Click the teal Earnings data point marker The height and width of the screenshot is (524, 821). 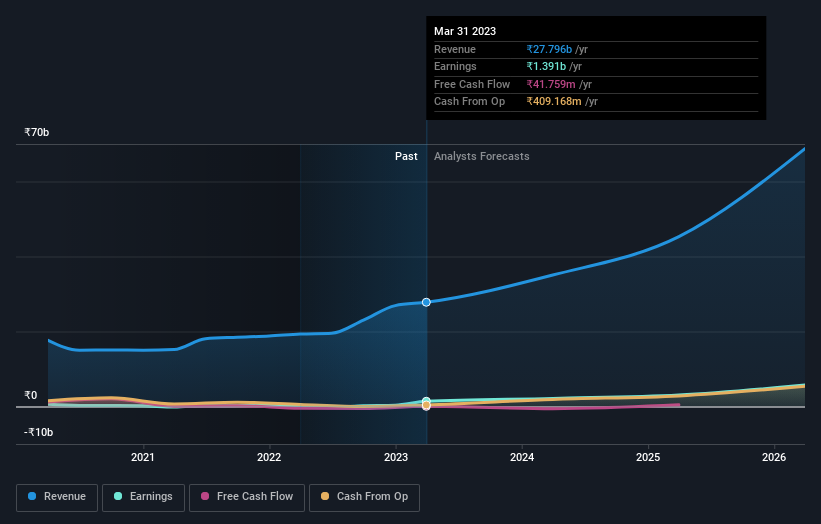click(426, 401)
